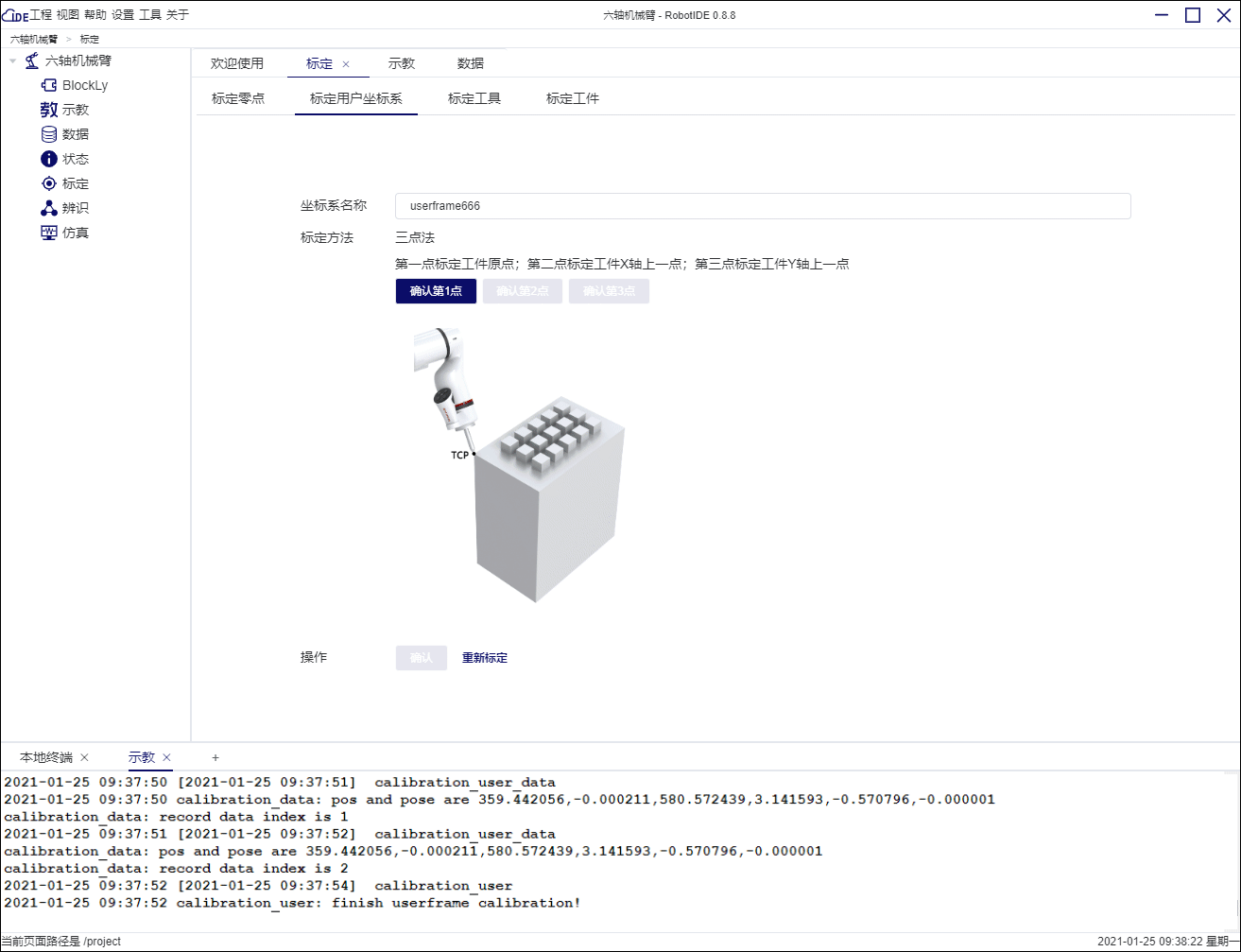
Task: Select the 标定 calibration target icon
Action: (48, 183)
